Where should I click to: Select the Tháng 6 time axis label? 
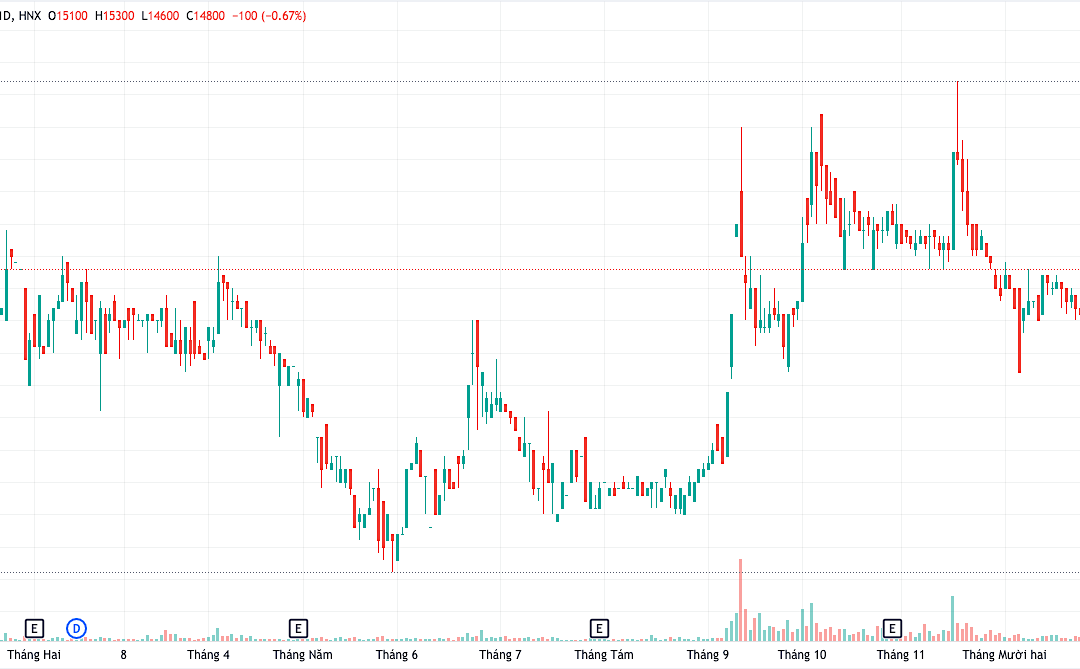click(397, 655)
